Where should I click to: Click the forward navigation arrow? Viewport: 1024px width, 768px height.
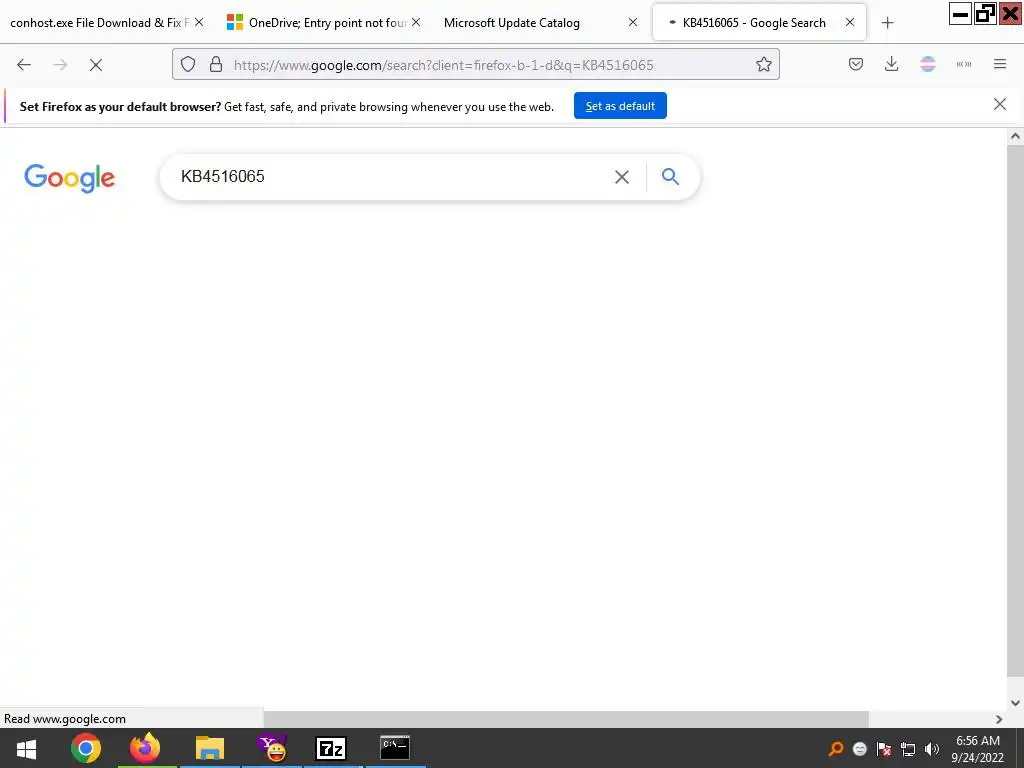coord(60,65)
